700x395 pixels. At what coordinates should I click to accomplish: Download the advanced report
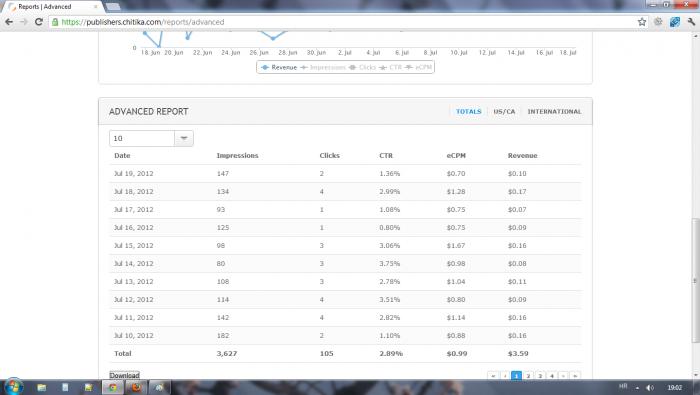tap(125, 375)
